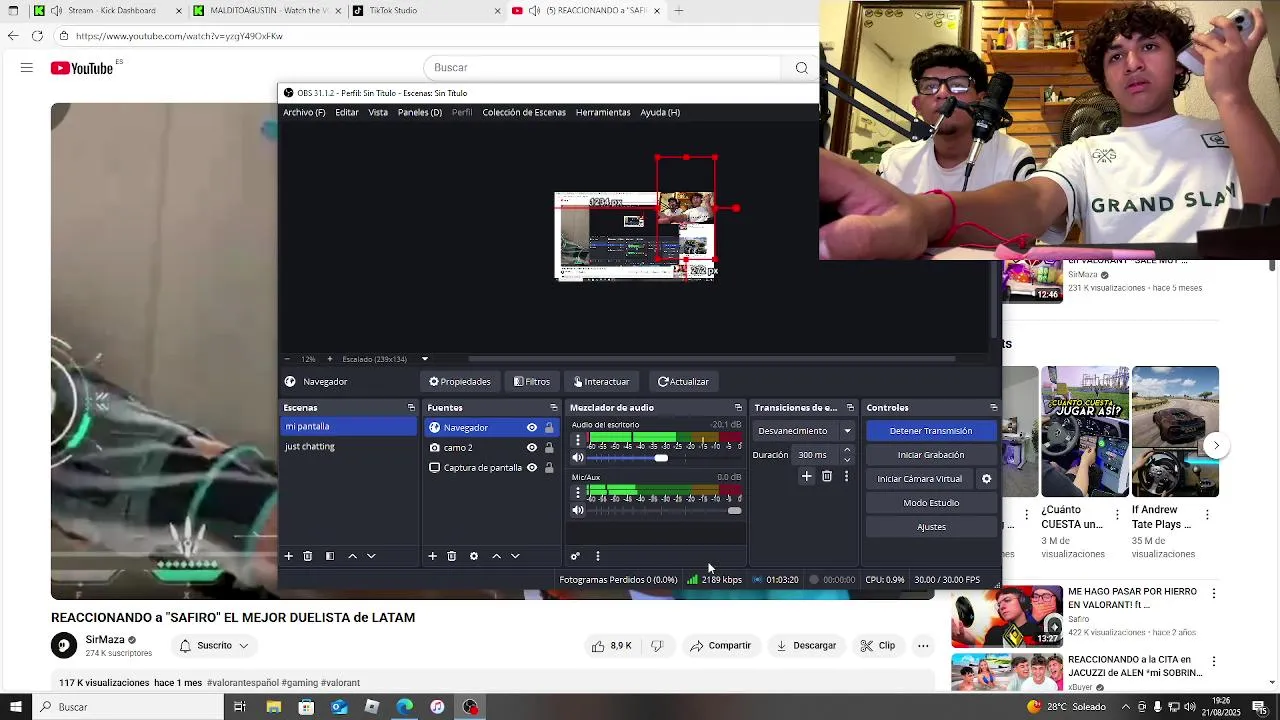The image size is (1280, 720).
Task: Move the selected scene down in Escenas
Action: 371,556
